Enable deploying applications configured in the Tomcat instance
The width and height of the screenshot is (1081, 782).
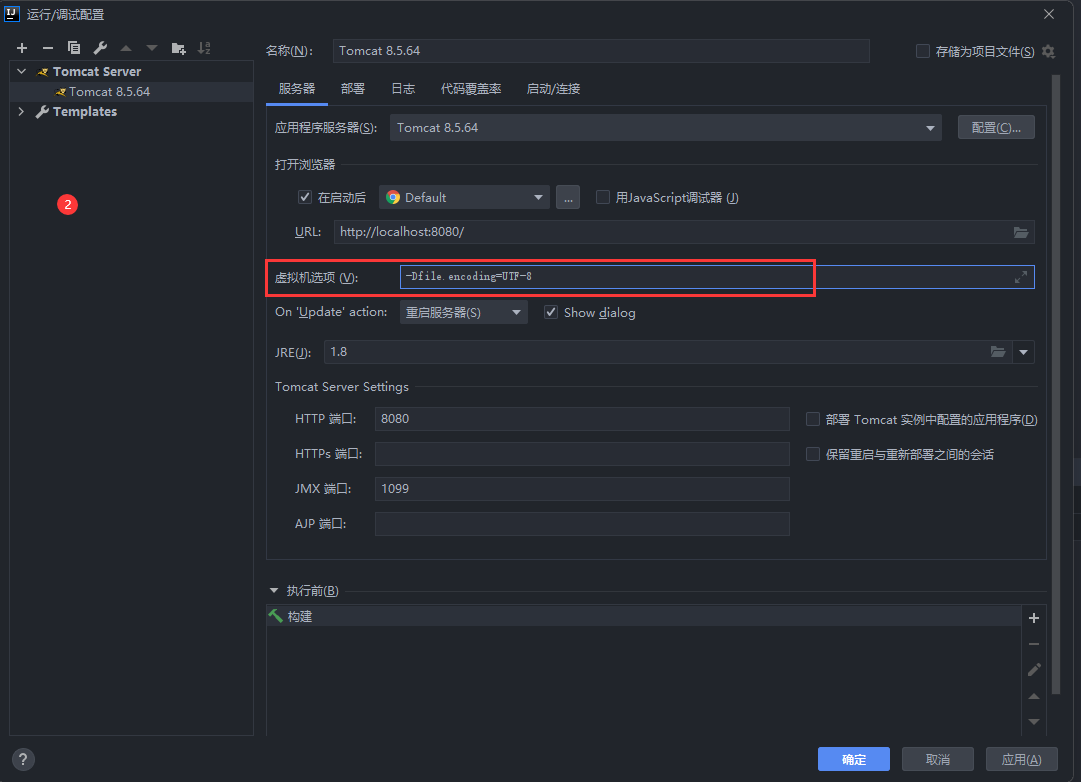point(813,419)
